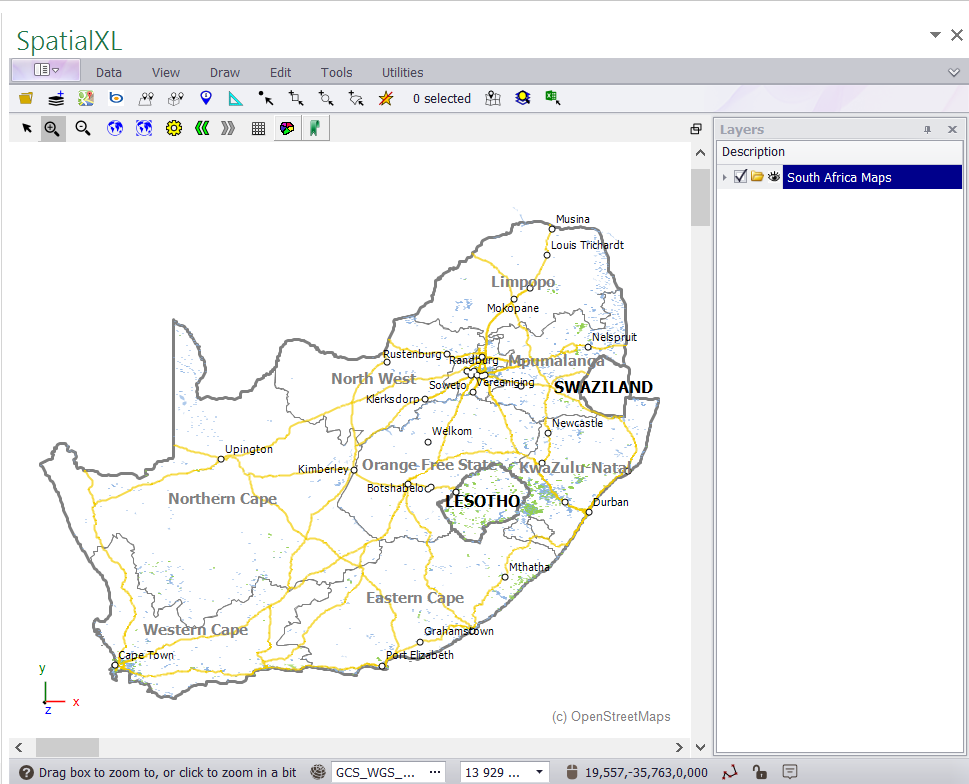Activate the zoom in magnifier tool
This screenshot has height=784, width=969.
click(52, 128)
